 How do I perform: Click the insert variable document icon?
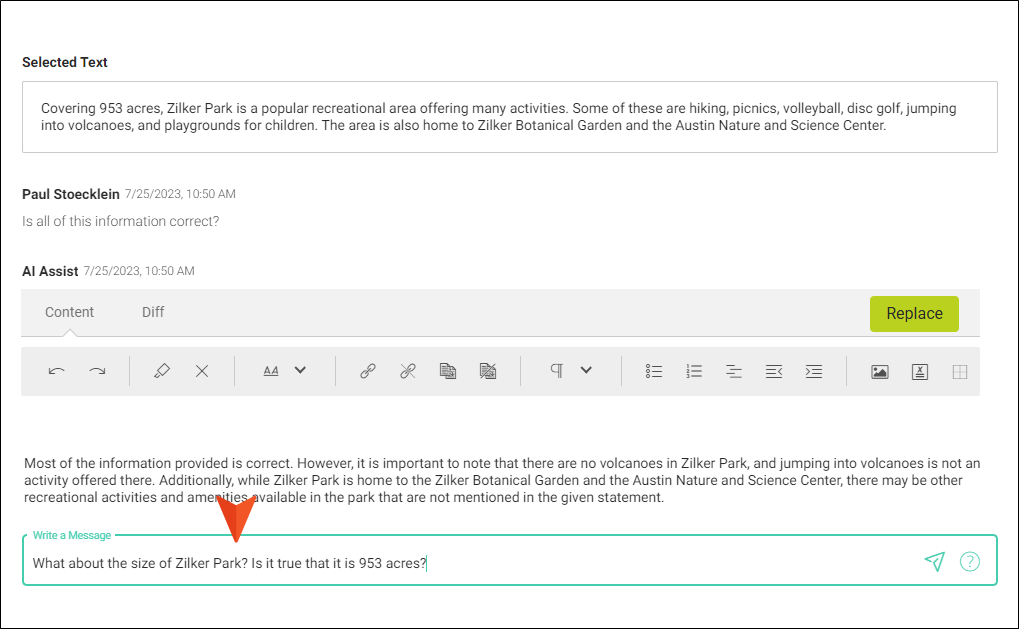point(920,372)
